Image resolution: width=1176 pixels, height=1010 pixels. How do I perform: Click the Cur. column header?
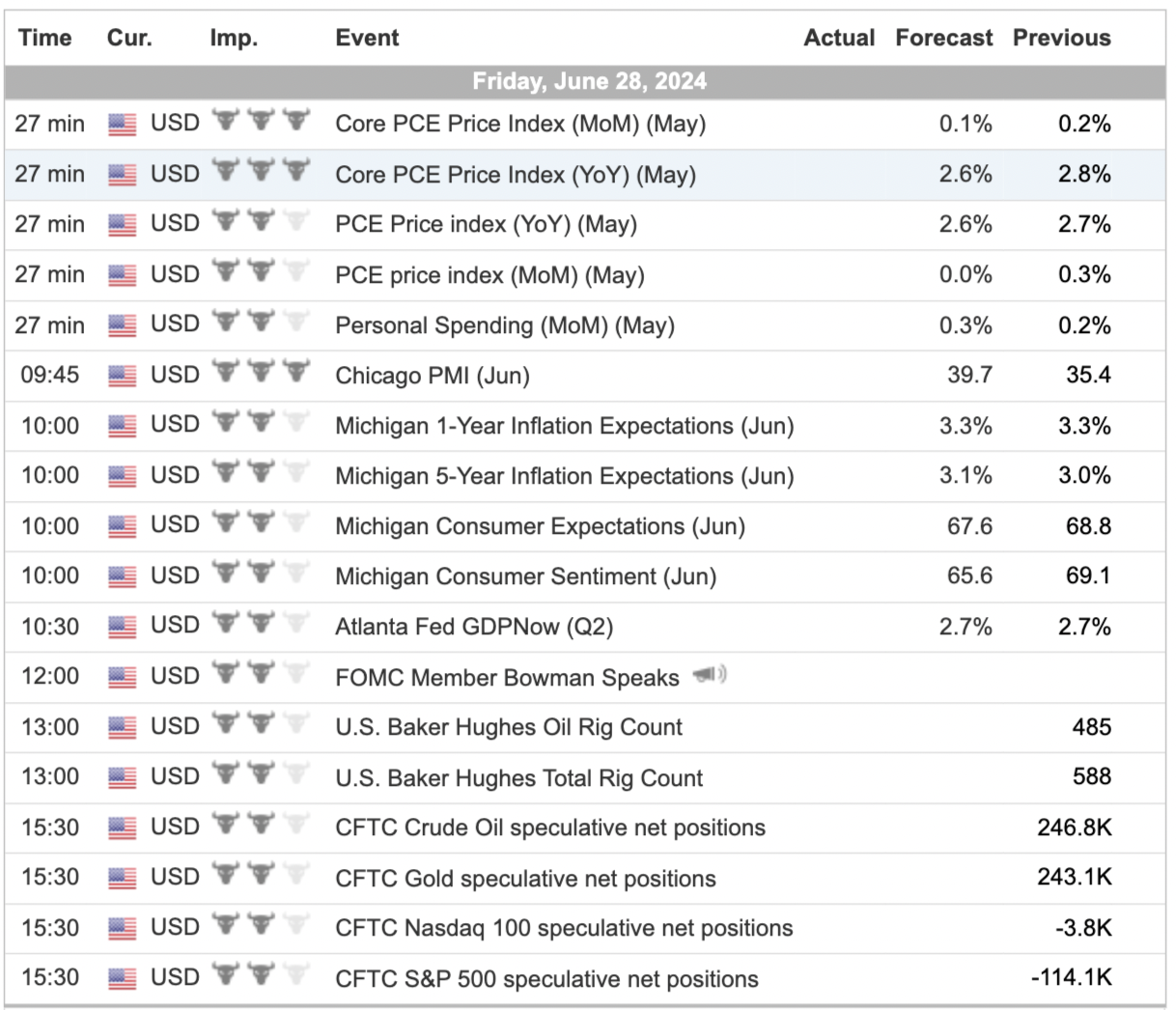pyautogui.click(x=129, y=38)
